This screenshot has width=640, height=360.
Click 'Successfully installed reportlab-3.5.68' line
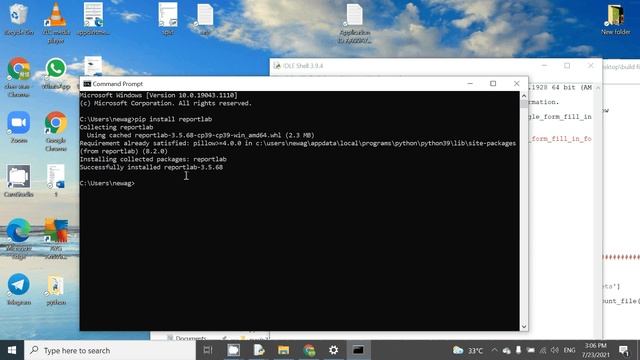(151, 167)
